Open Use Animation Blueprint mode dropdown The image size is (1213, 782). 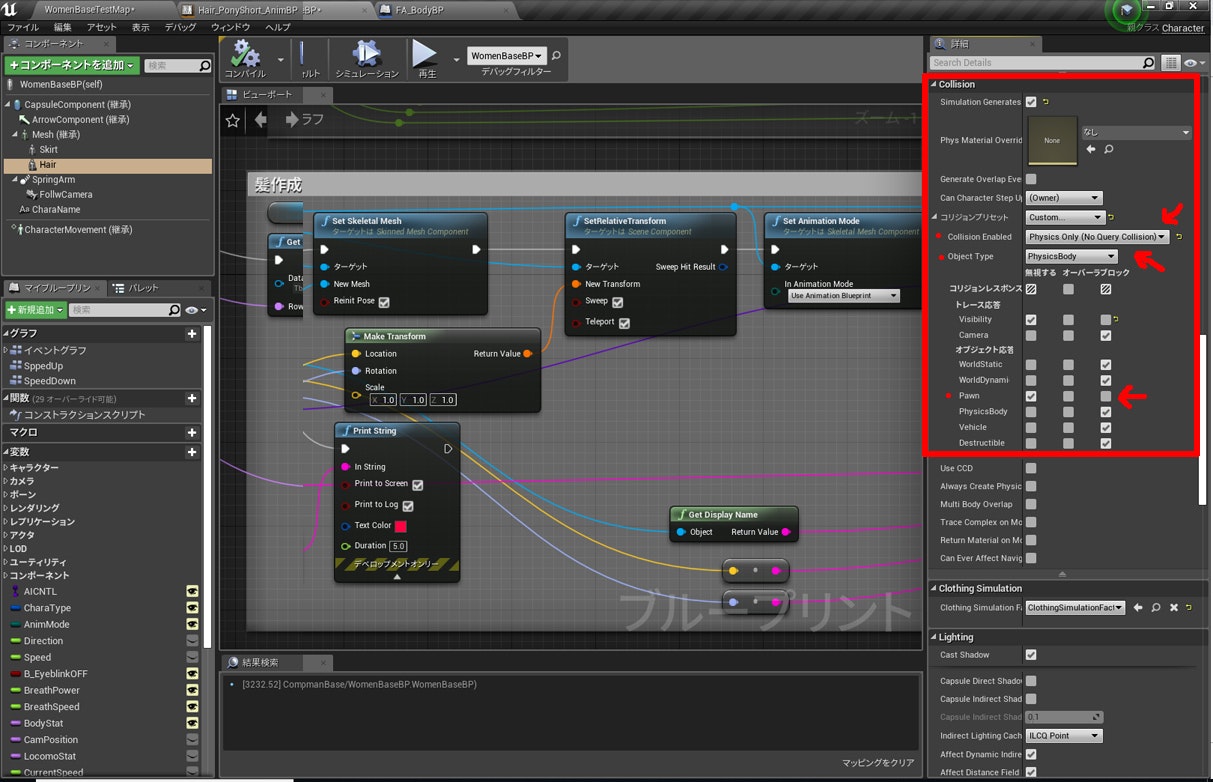point(843,296)
